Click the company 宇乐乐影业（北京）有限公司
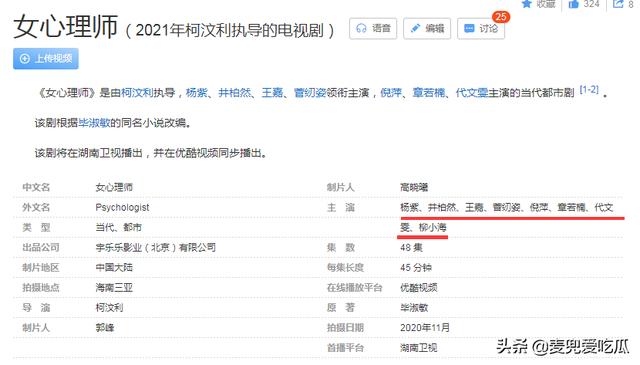 156,247
